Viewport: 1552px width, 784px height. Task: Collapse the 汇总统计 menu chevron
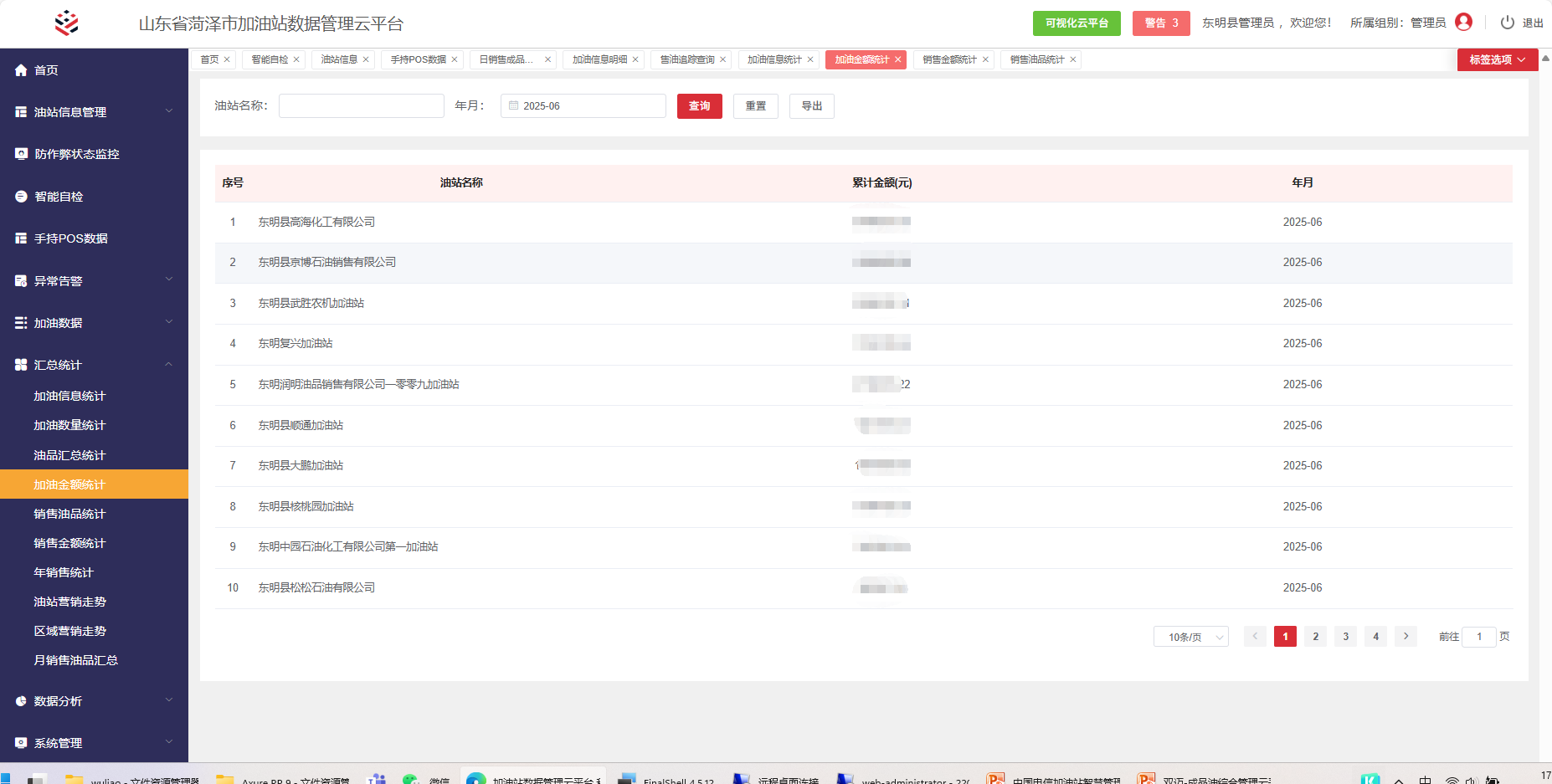[168, 364]
